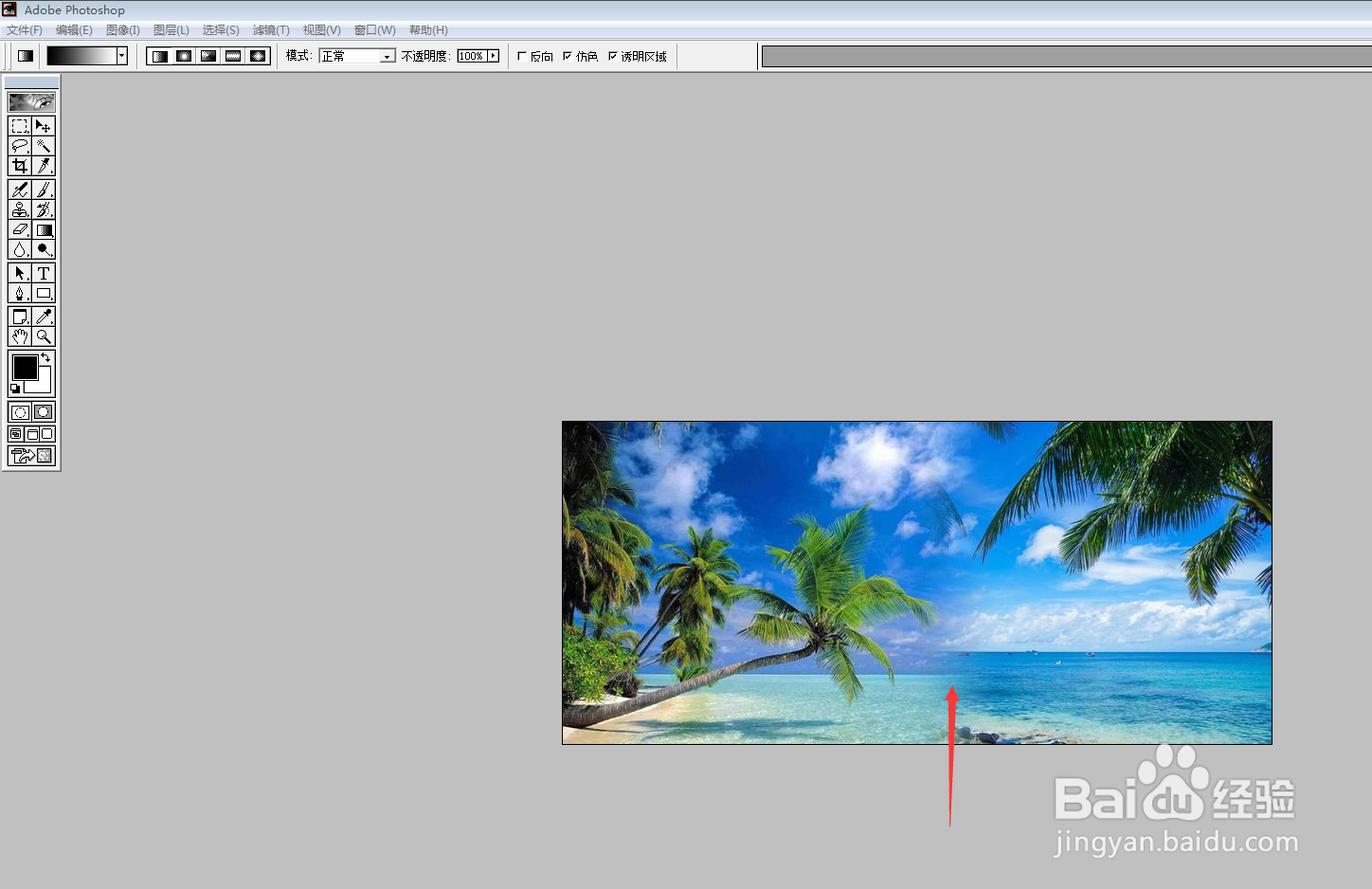The height and width of the screenshot is (889, 1372).
Task: Select the Blur tool
Action: coord(20,249)
